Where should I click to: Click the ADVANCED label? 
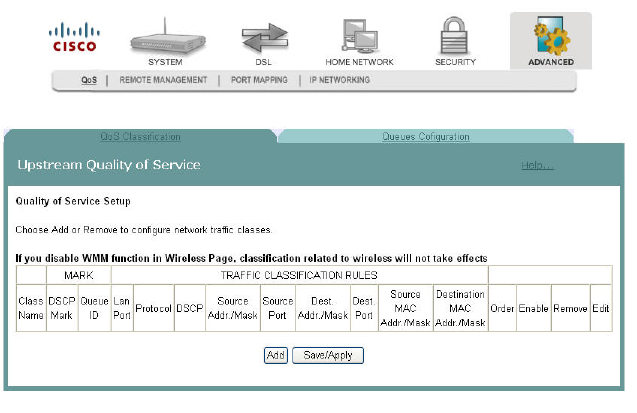551,62
